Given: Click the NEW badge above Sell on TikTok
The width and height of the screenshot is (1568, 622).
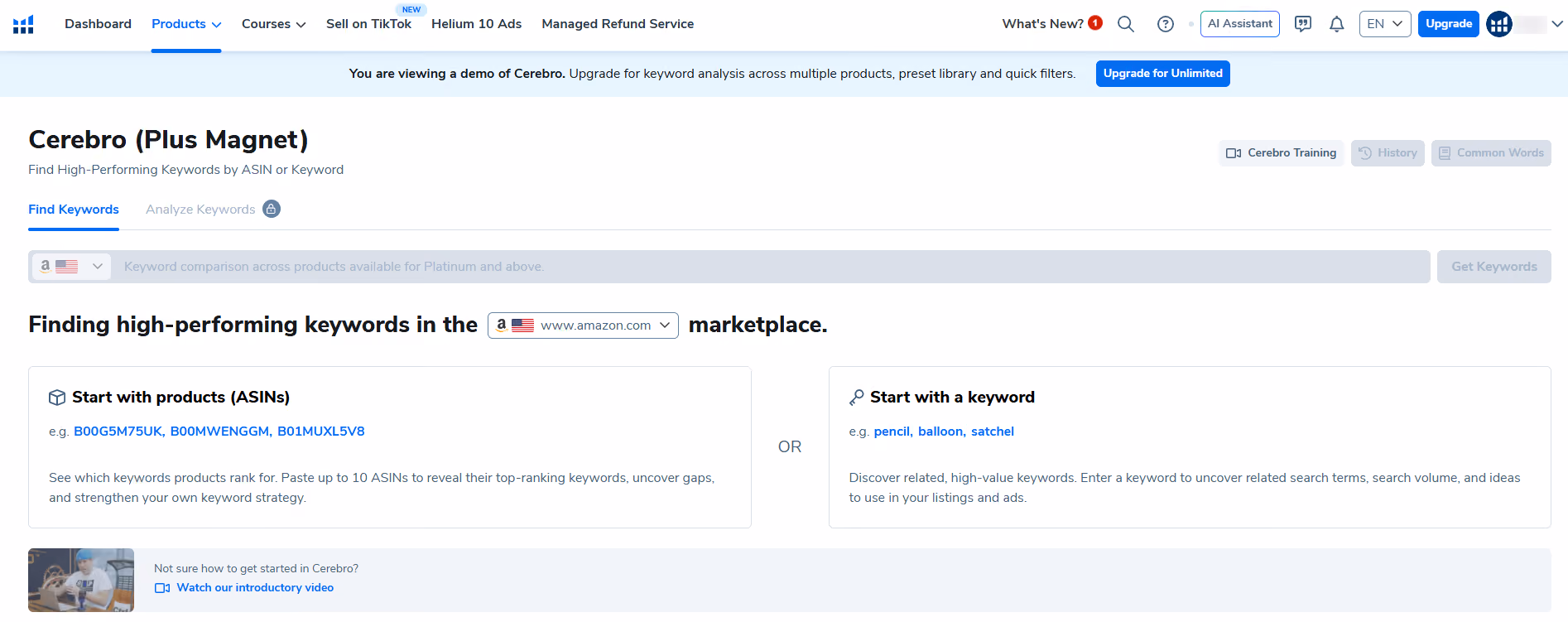Looking at the screenshot, I should (x=411, y=10).
